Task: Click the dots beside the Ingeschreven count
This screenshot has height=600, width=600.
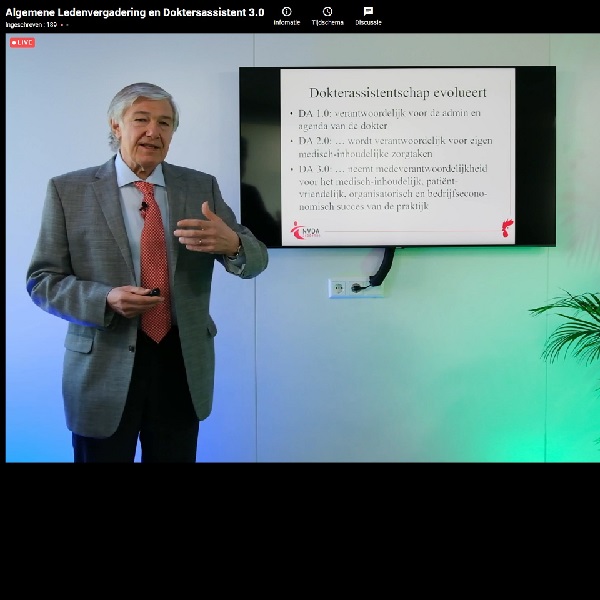Action: (65, 24)
